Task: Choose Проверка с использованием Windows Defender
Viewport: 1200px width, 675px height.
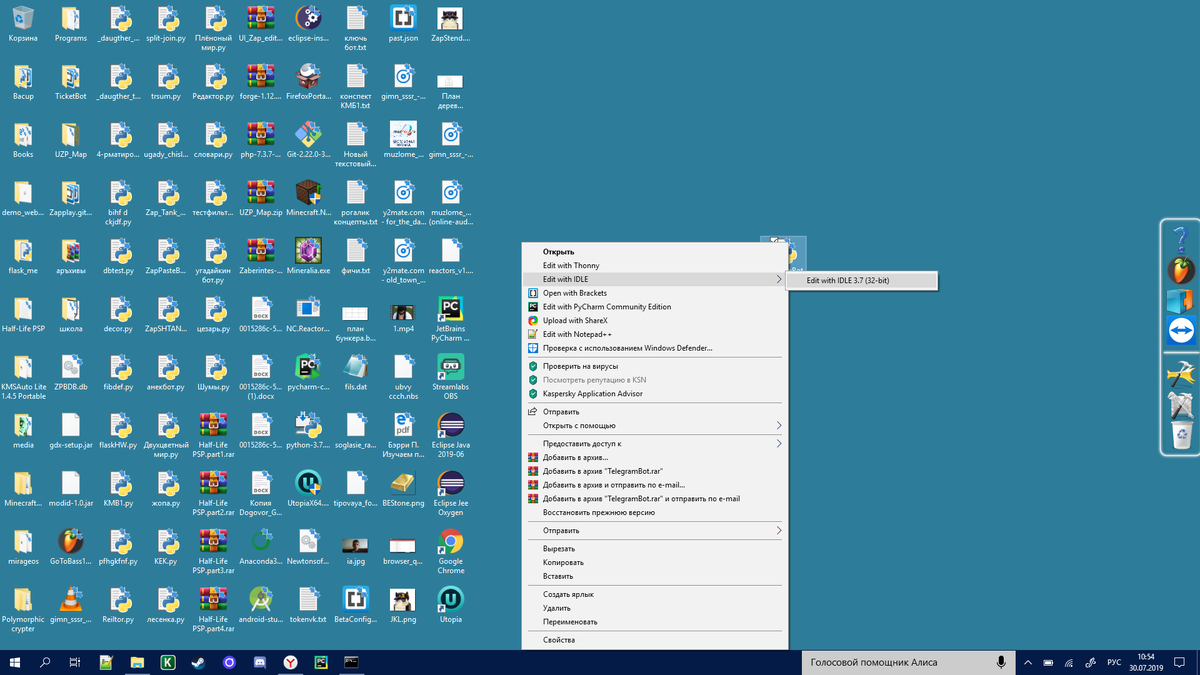Action: pos(655,348)
